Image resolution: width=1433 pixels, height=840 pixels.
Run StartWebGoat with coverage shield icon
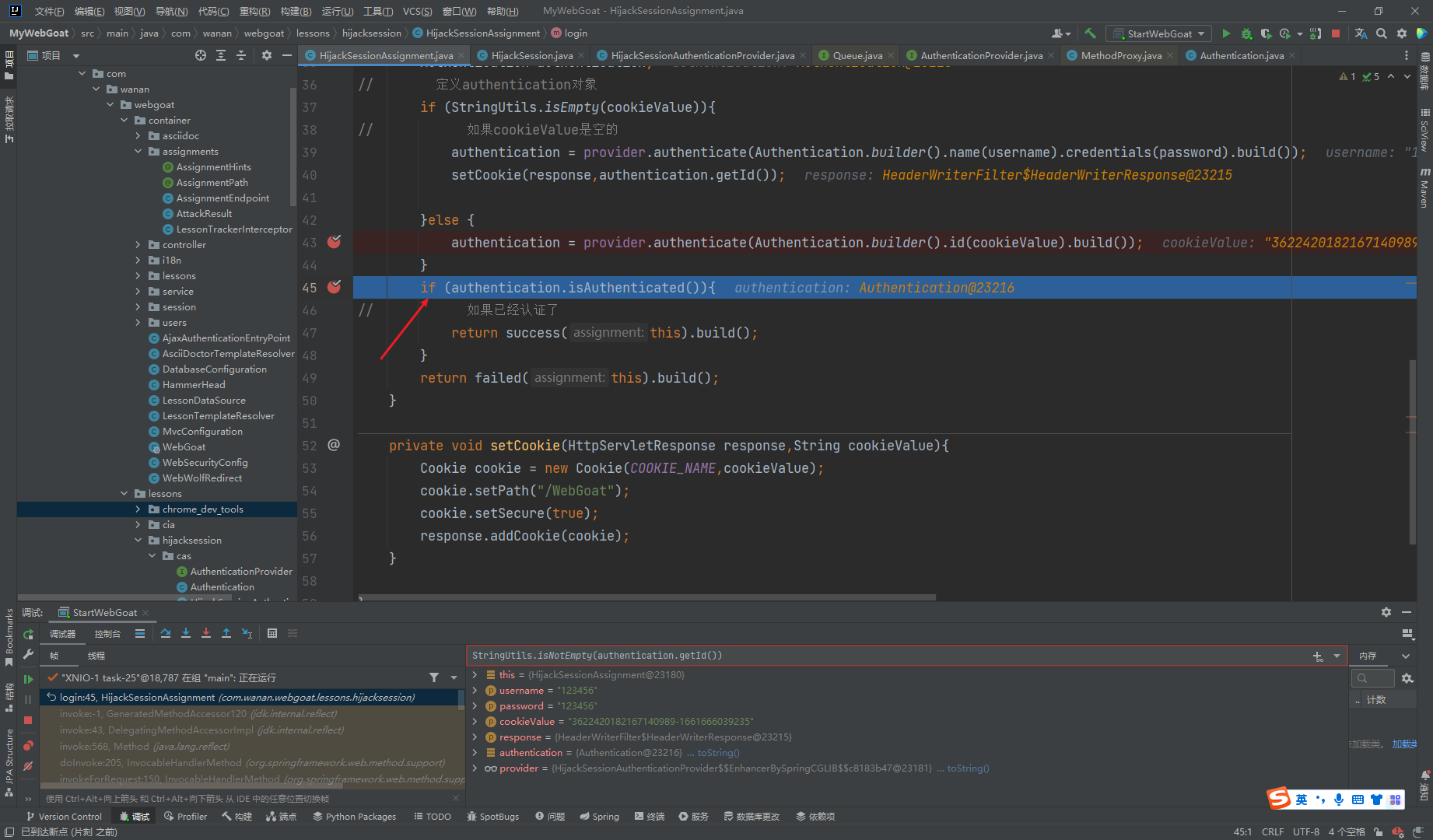pos(1267,33)
